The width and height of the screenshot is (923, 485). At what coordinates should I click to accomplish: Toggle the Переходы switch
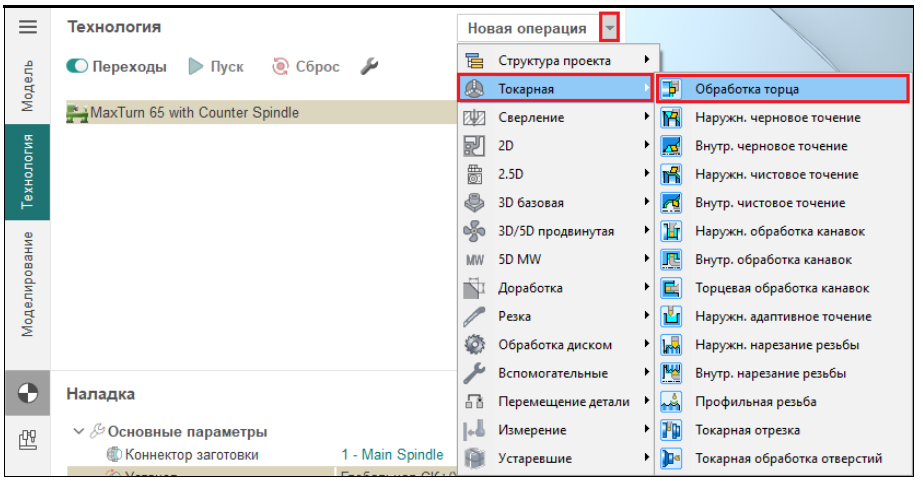(79, 67)
